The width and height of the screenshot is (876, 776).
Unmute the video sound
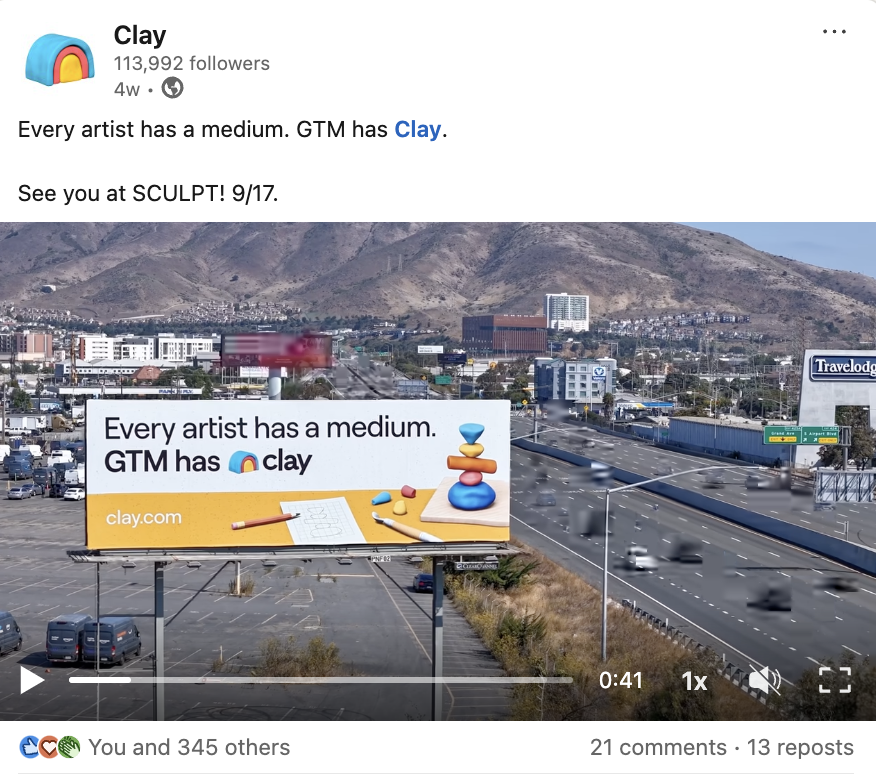click(x=764, y=680)
